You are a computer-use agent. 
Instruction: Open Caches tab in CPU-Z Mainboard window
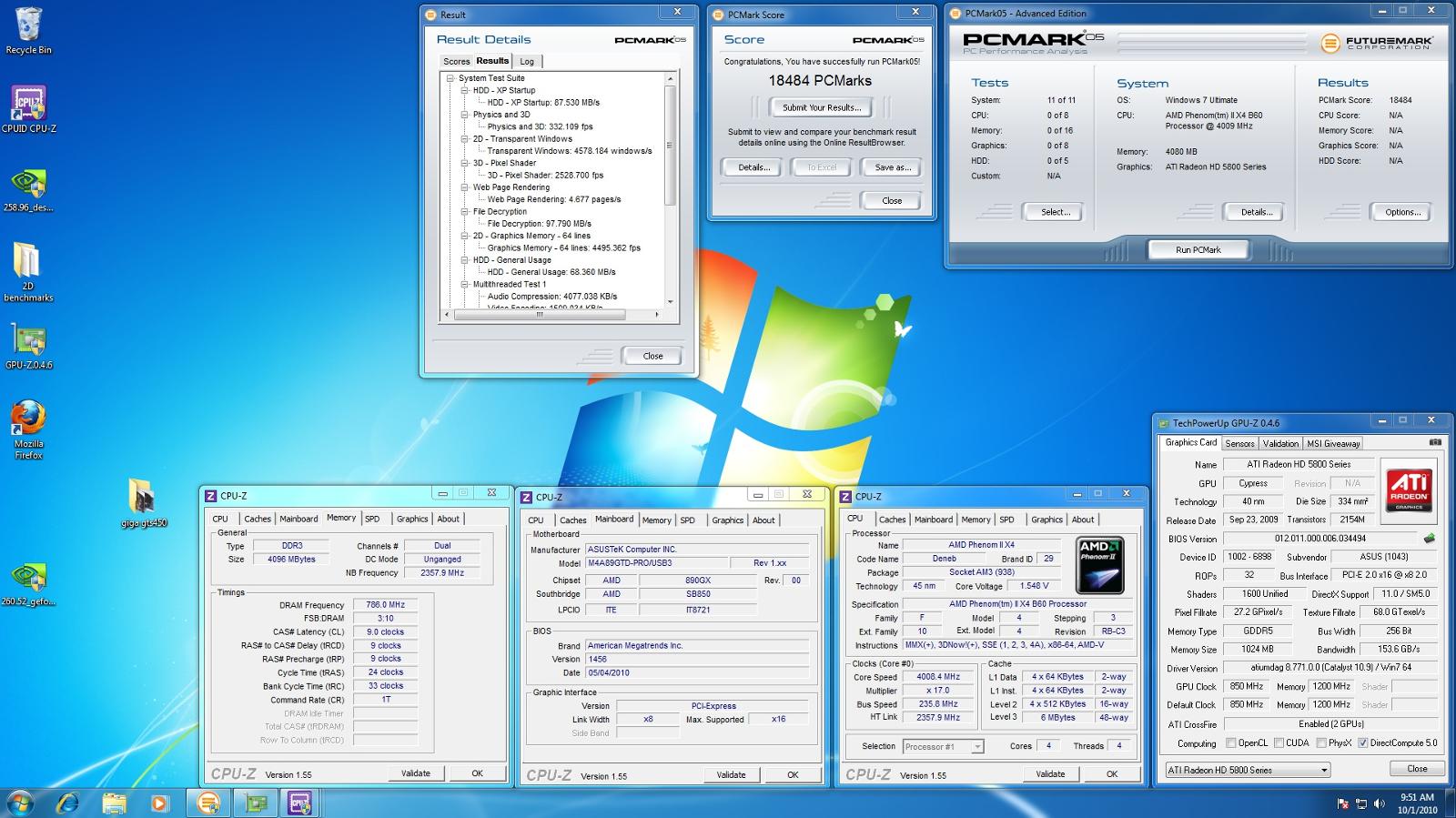coord(572,520)
